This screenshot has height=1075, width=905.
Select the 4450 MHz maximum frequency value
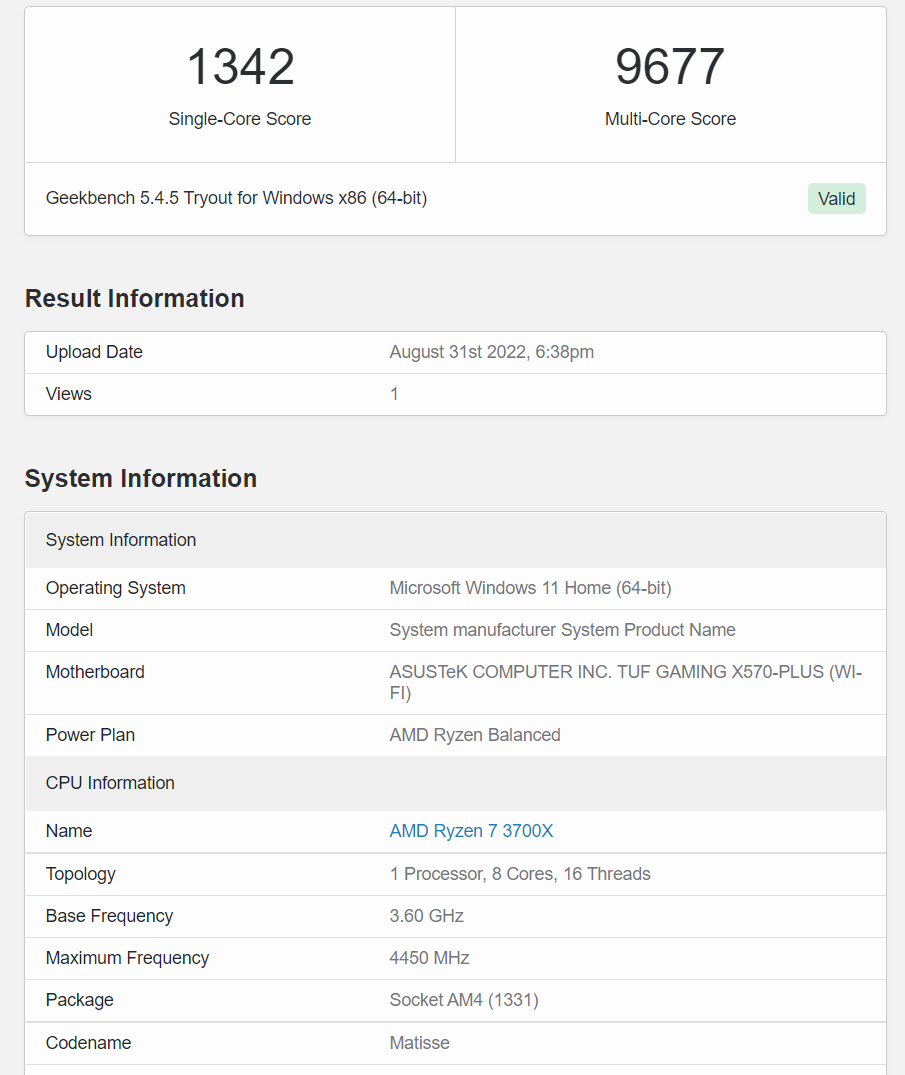[x=430, y=958]
